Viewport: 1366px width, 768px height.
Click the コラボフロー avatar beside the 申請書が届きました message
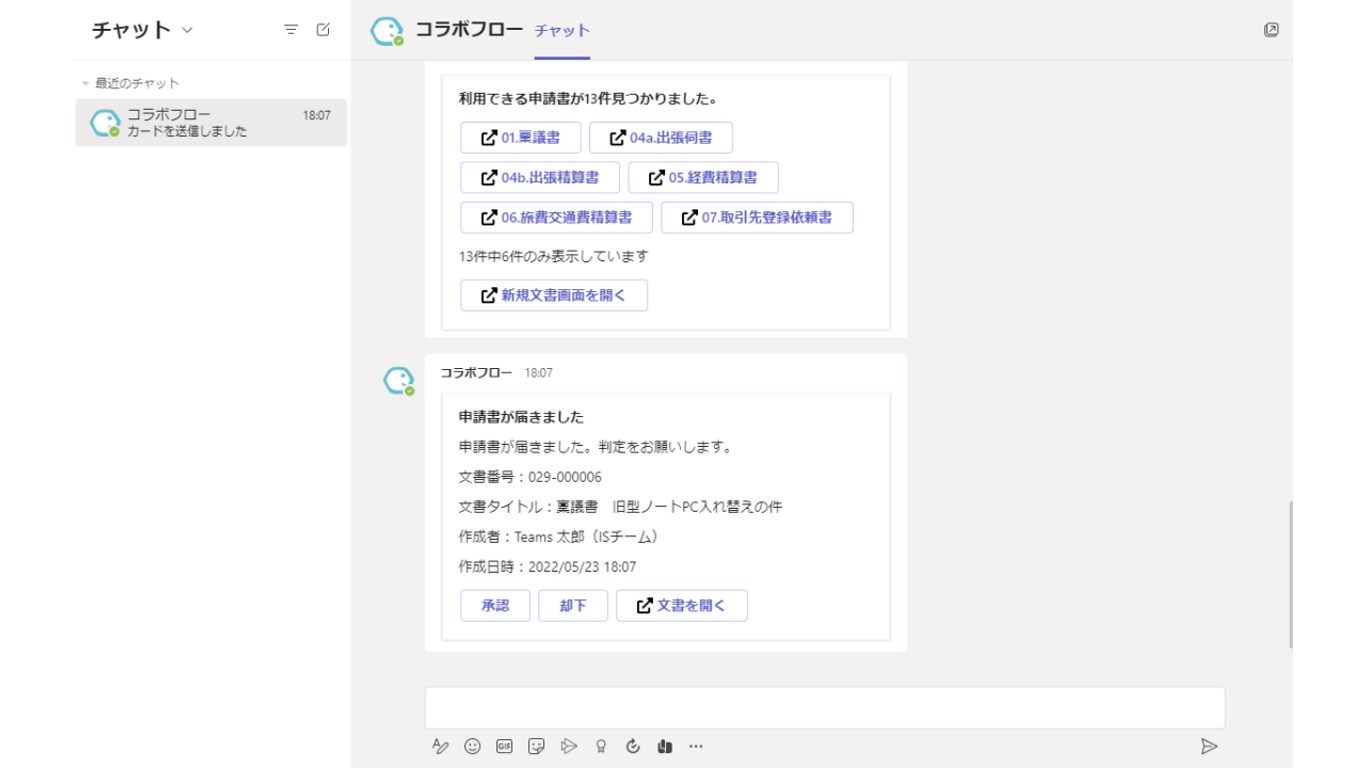[x=399, y=381]
